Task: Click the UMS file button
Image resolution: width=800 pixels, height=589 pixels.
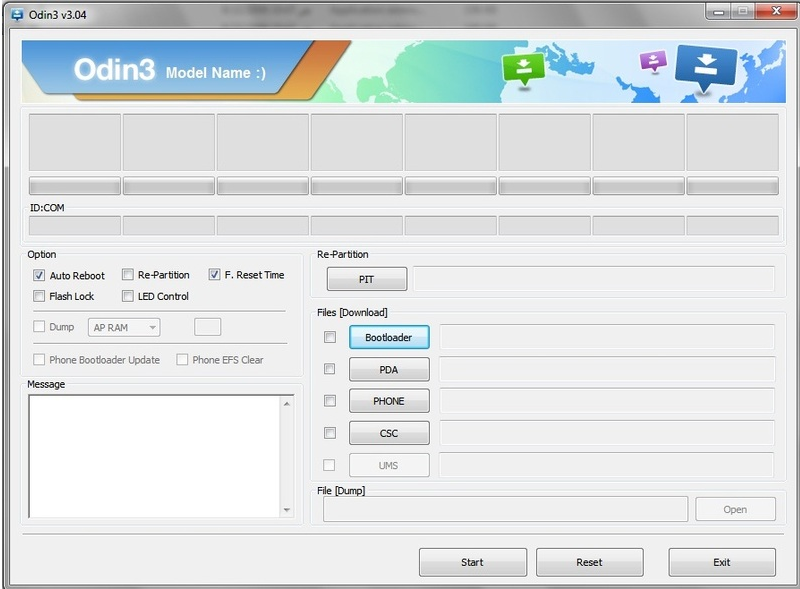Action: pyautogui.click(x=389, y=465)
